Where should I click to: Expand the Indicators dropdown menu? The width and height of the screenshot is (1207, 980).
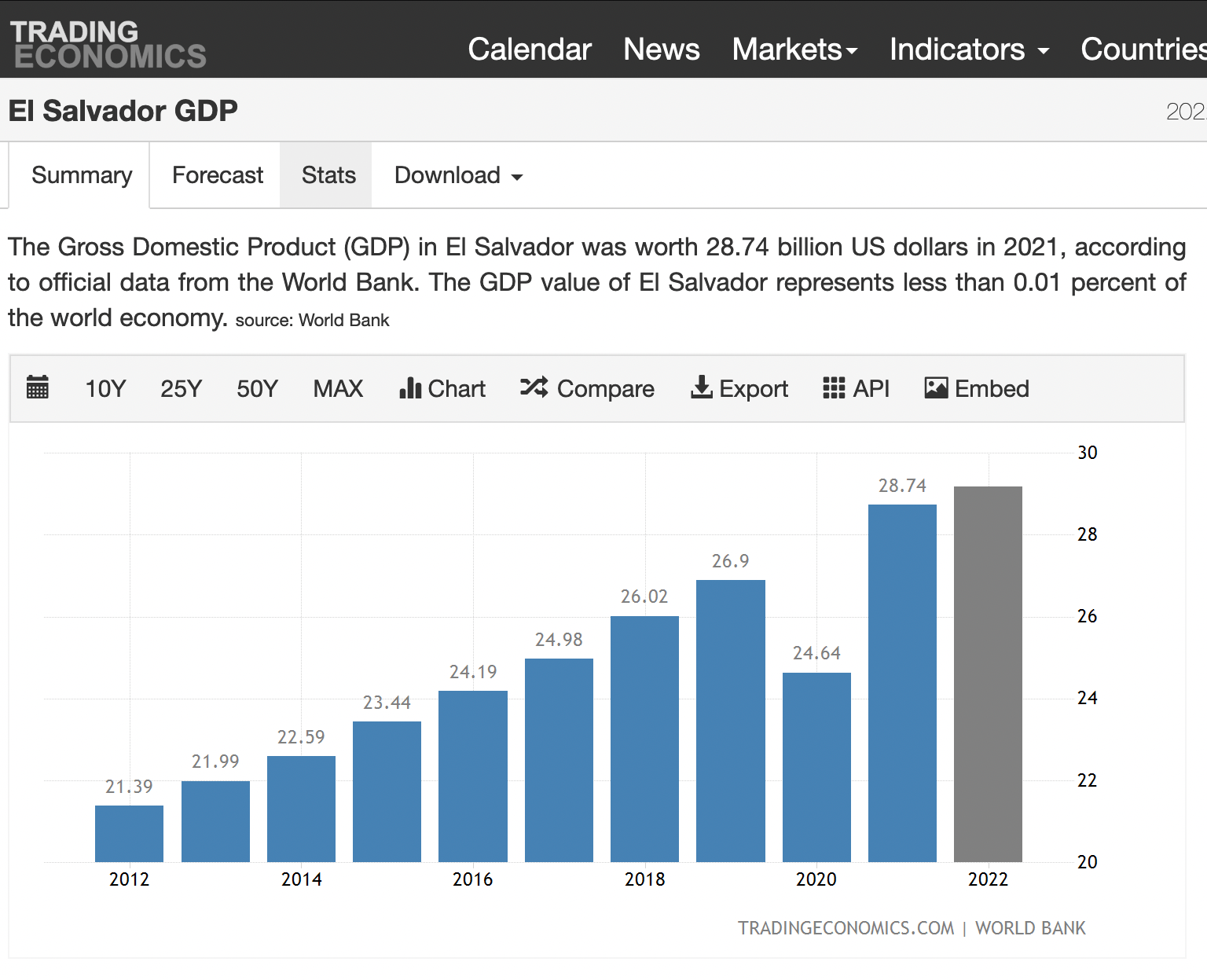[970, 50]
